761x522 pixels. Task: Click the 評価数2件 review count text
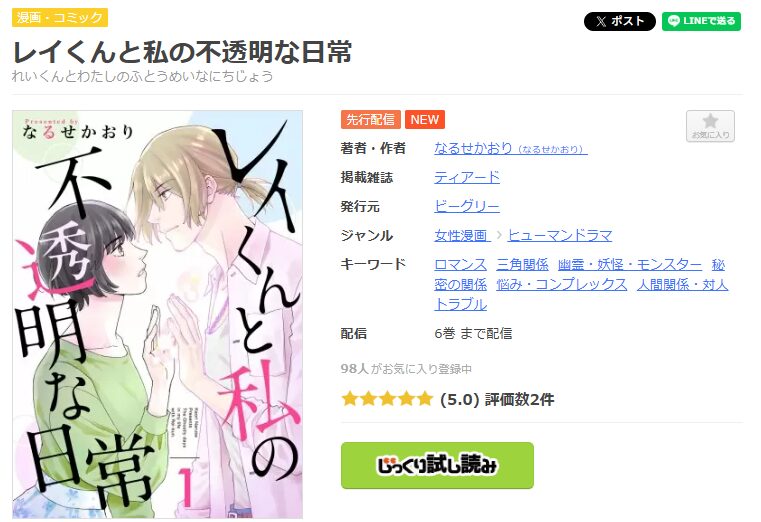click(x=519, y=400)
